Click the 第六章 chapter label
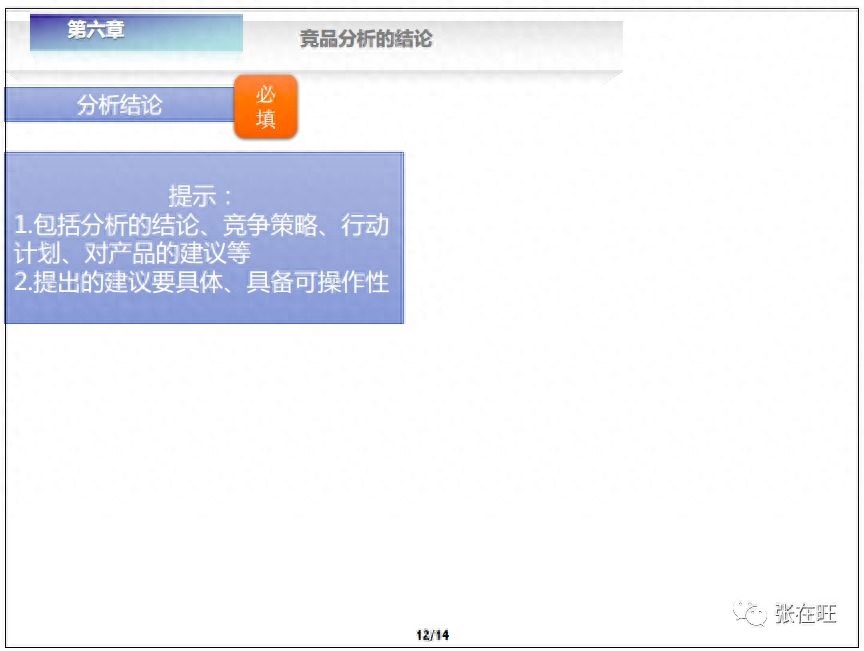The image size is (864, 651). coord(136,32)
